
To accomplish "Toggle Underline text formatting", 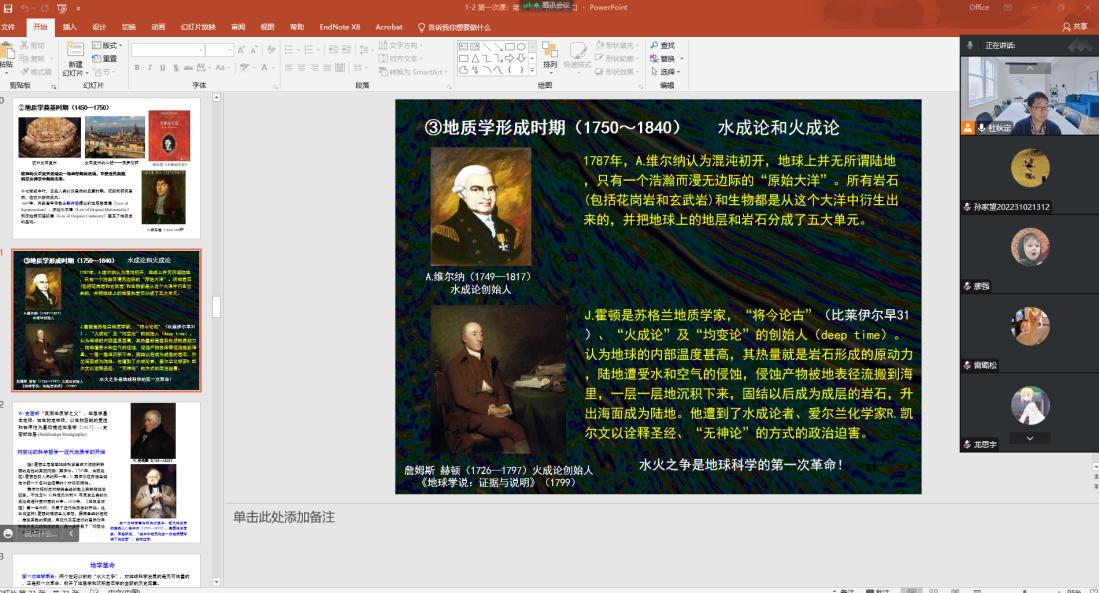I will [x=164, y=68].
